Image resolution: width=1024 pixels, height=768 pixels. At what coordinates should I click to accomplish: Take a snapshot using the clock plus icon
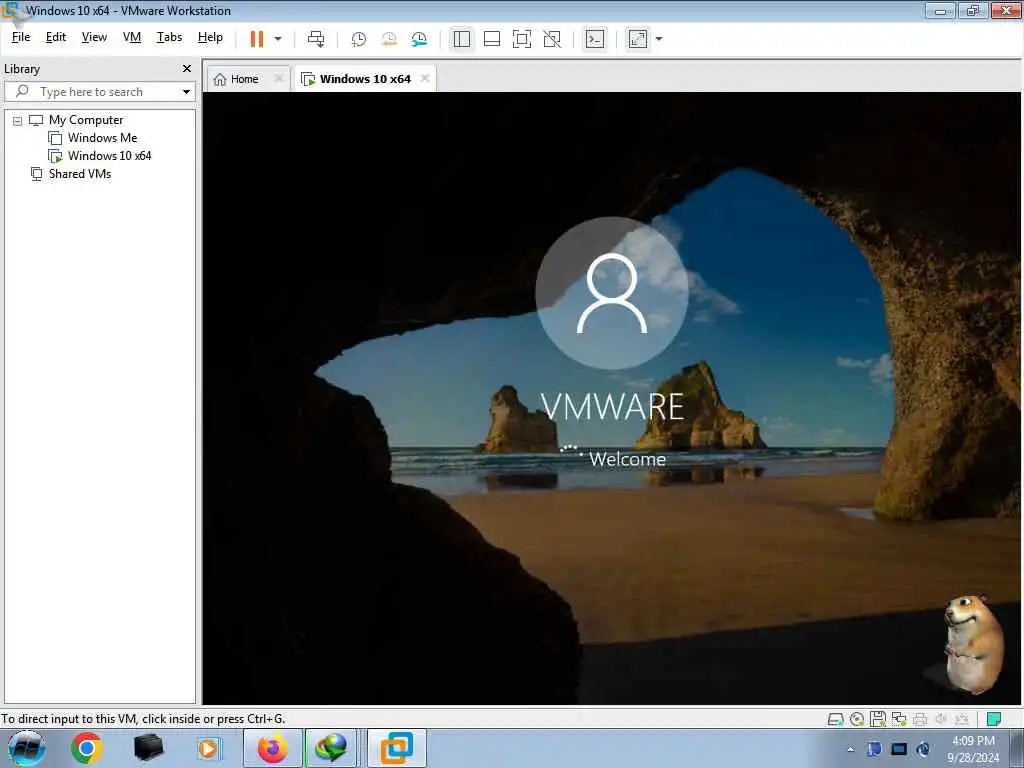pyautogui.click(x=359, y=39)
